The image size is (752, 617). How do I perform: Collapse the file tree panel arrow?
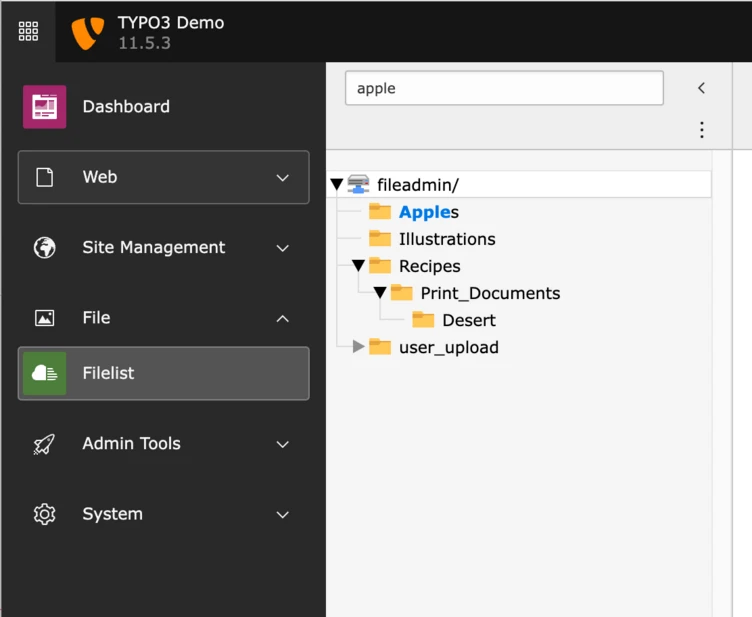(701, 88)
